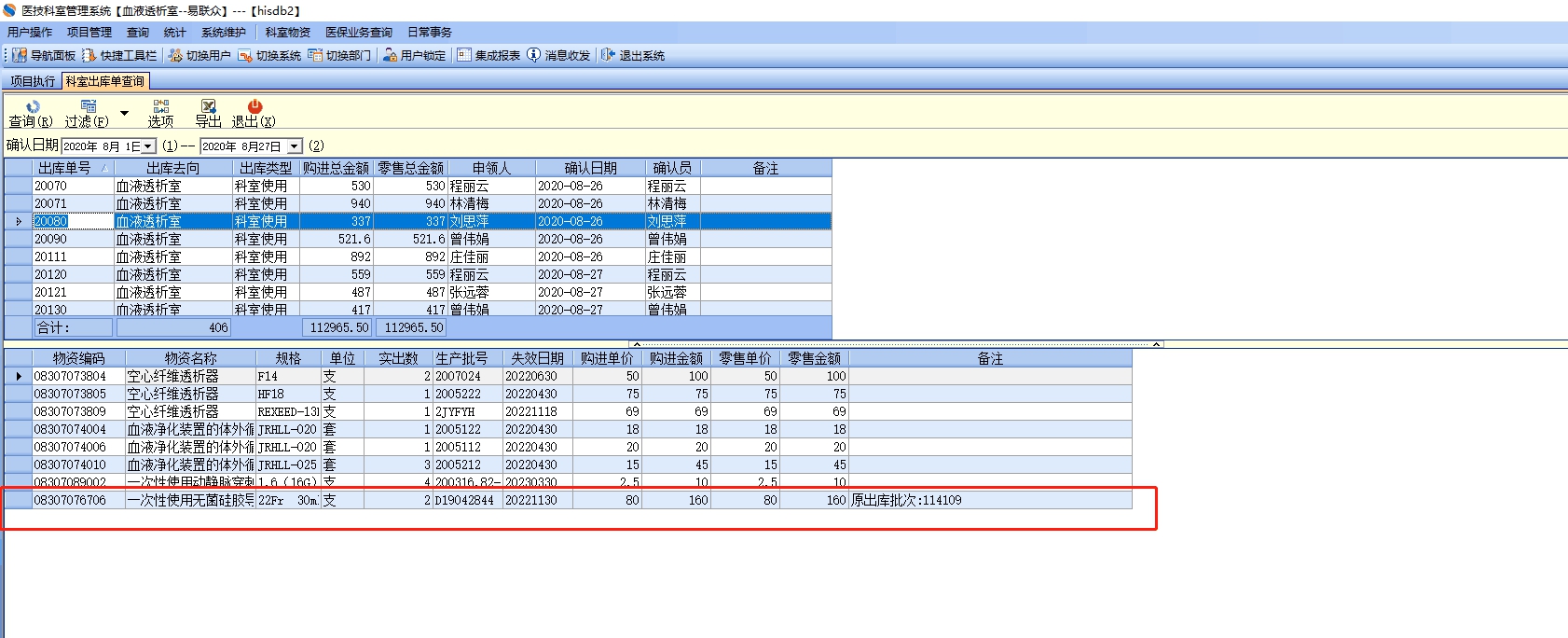This screenshot has width=1568, height=638.
Task: Sort by 失效日期 column header
Action: [x=538, y=358]
